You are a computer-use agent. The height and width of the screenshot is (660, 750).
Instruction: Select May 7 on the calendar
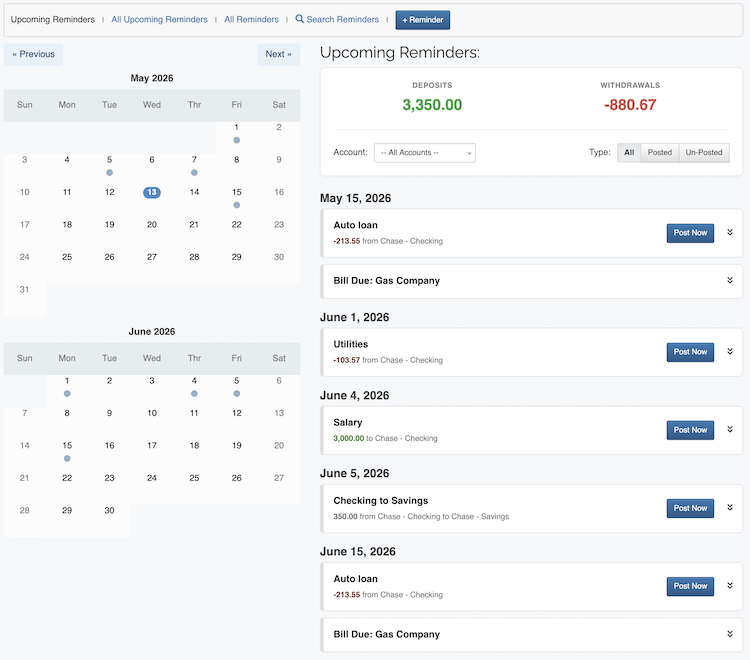coord(194,160)
